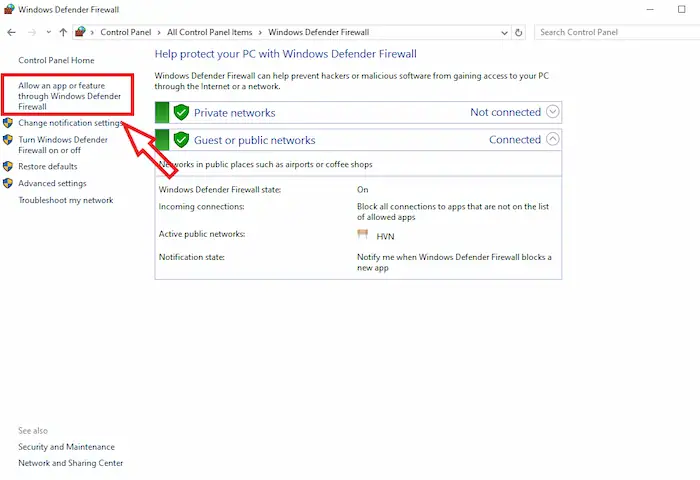The width and height of the screenshot is (700, 480).
Task: Select All Control Panel Items breadcrumb
Action: (x=209, y=32)
